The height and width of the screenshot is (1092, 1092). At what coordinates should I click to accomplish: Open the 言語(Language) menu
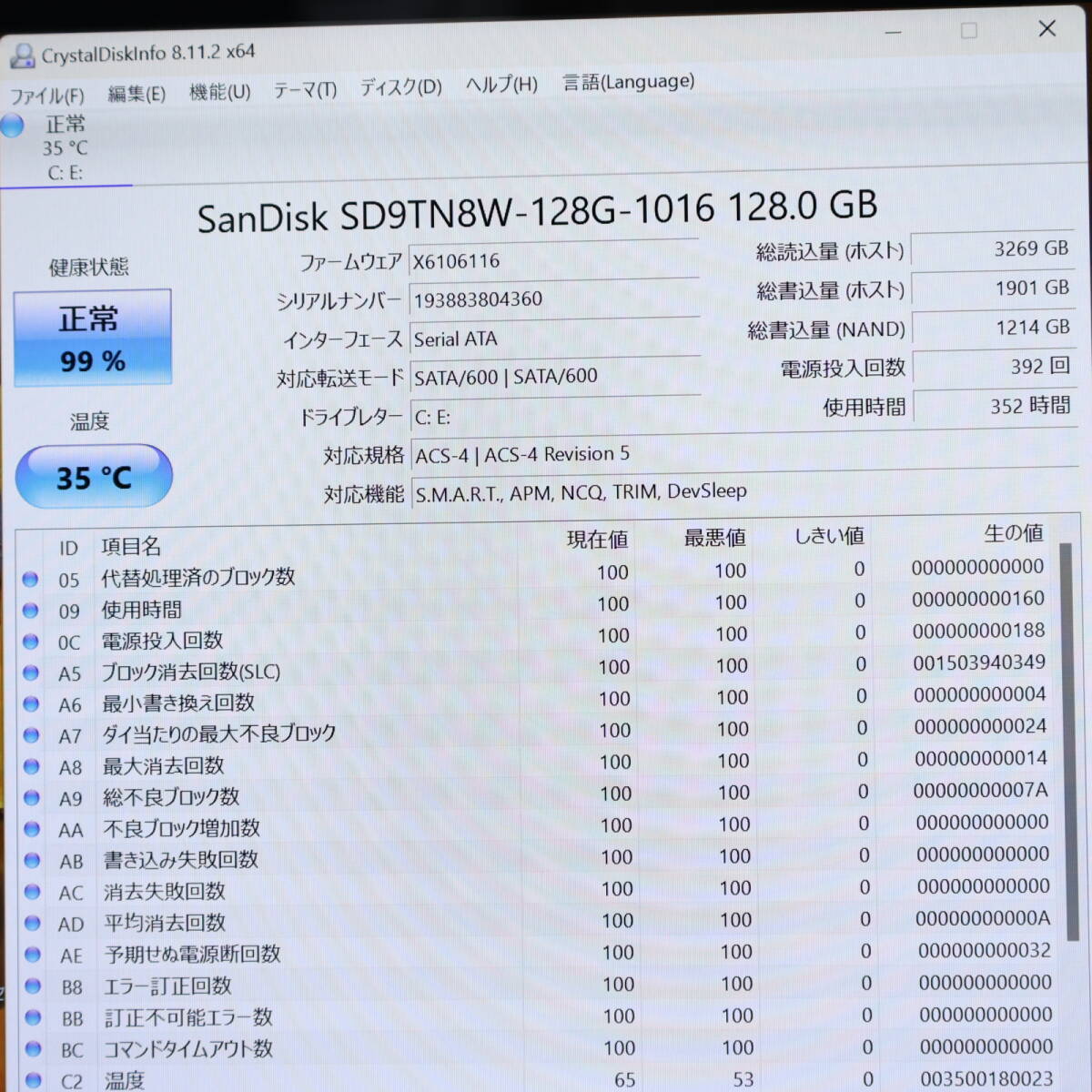(628, 82)
